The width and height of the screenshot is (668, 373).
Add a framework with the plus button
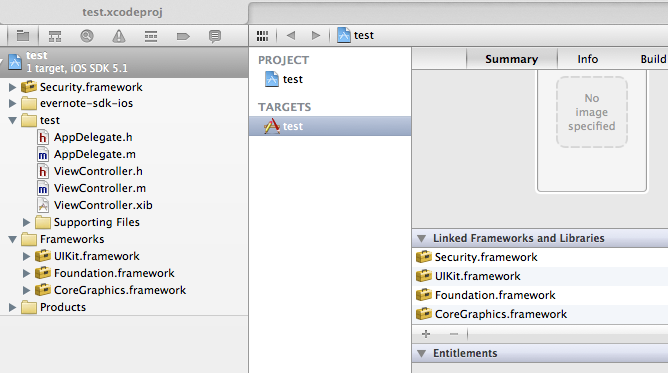(426, 334)
